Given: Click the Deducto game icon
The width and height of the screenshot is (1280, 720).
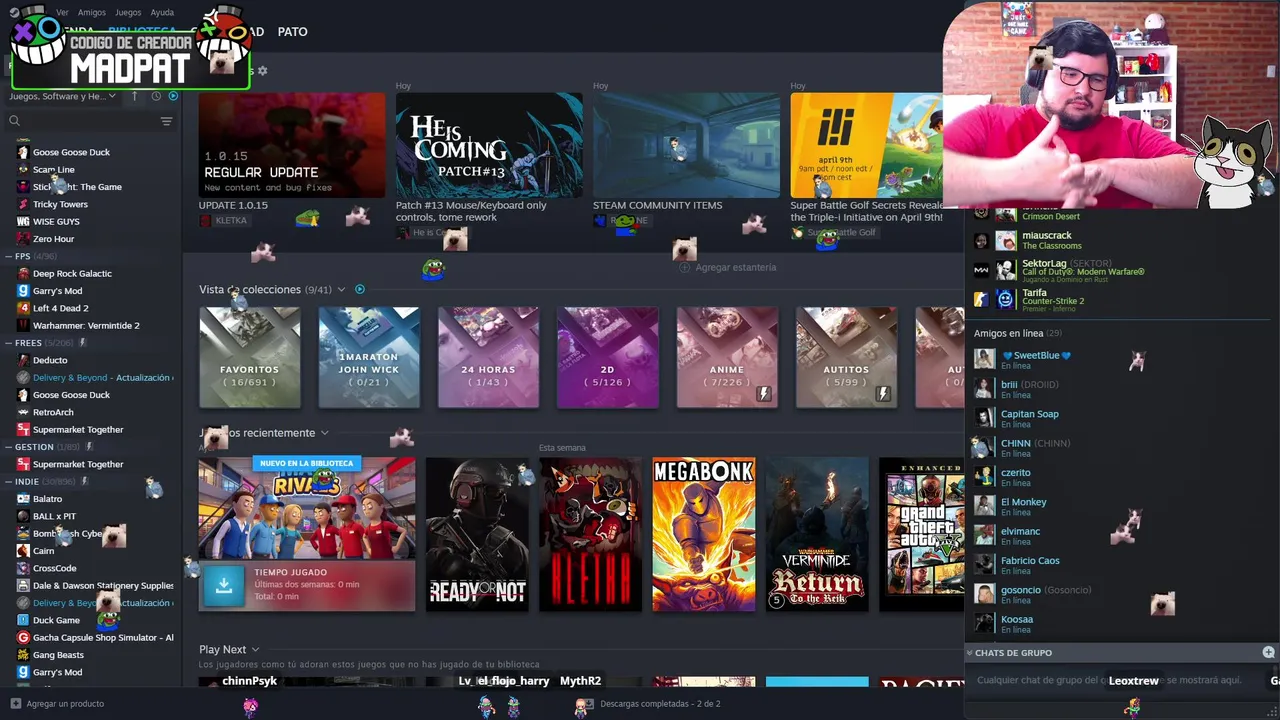Looking at the screenshot, I should coord(23,360).
